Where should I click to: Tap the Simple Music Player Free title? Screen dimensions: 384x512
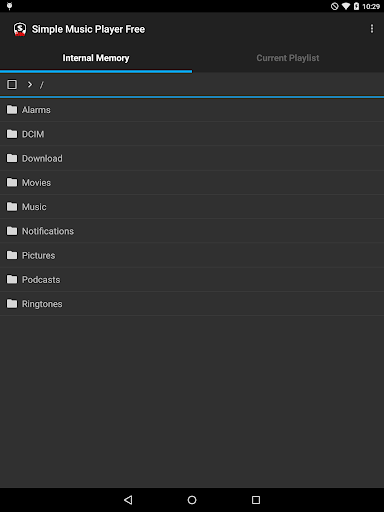(88, 29)
